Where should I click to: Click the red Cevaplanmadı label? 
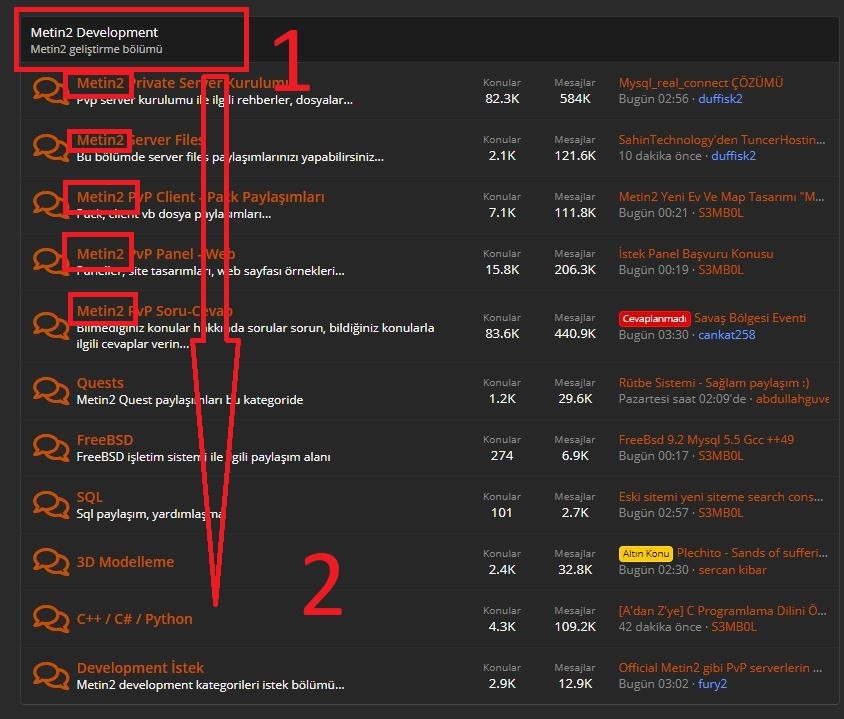655,319
